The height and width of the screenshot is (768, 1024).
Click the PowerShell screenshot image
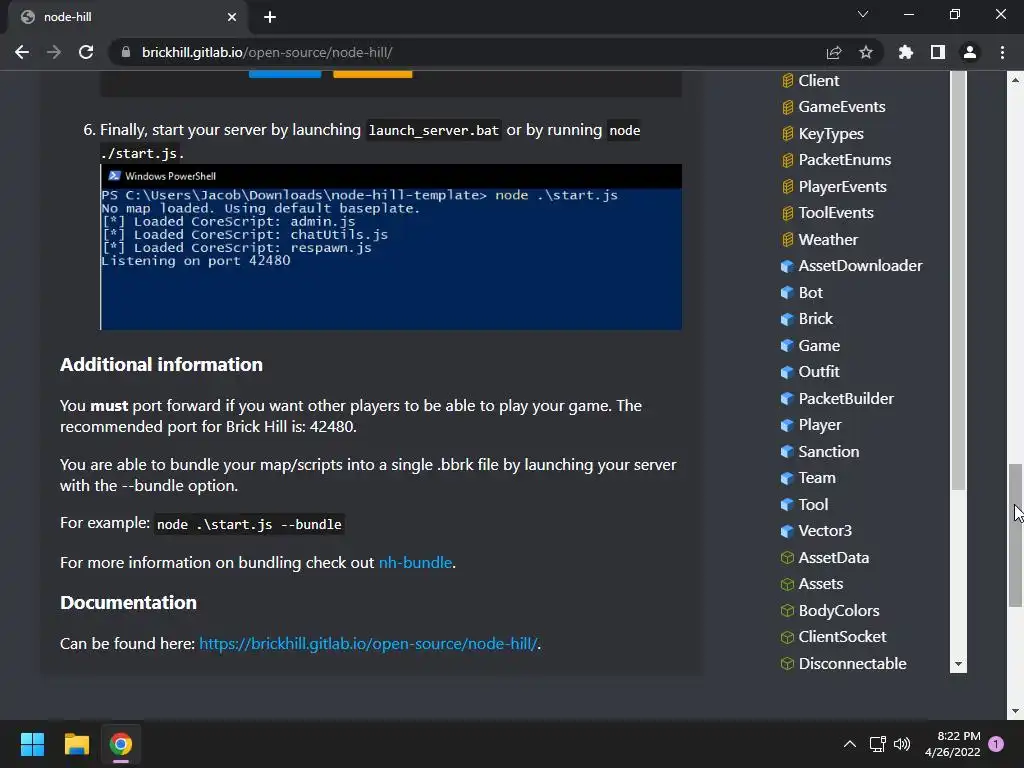point(391,247)
